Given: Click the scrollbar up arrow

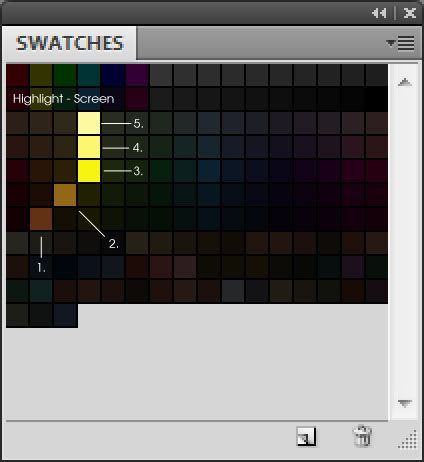Looking at the screenshot, I should click(405, 82).
